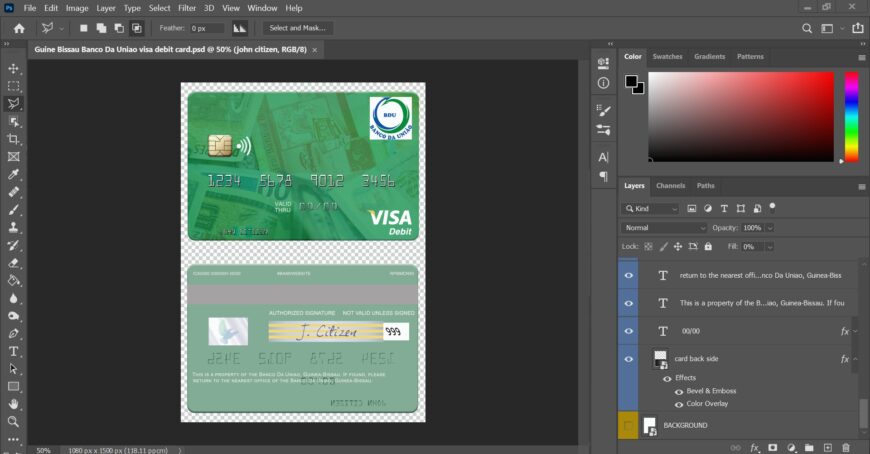Select the Zoom tool in toolbar
Image resolution: width=870 pixels, height=454 pixels.
13,422
